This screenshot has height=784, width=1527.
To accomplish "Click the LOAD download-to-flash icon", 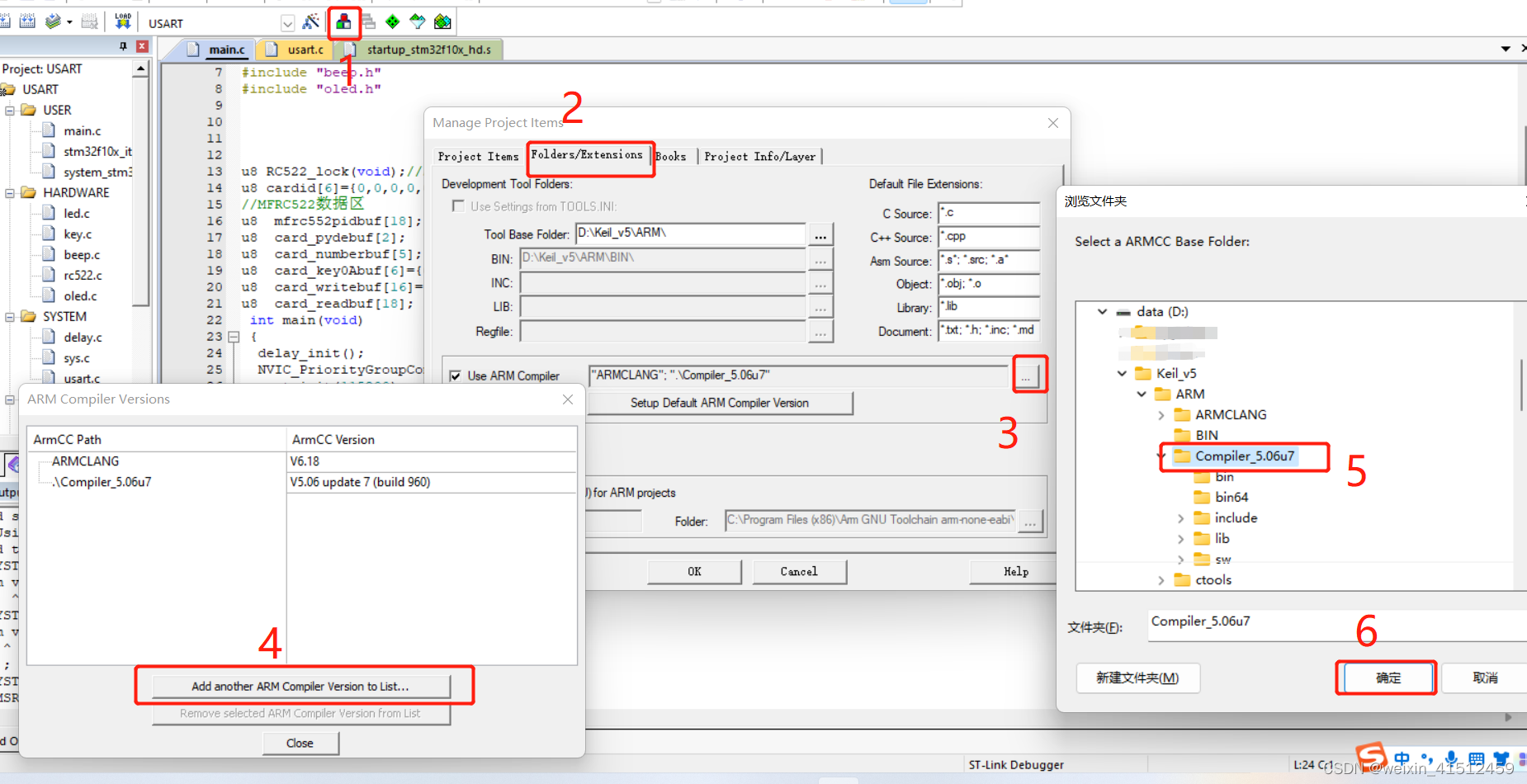I will pyautogui.click(x=122, y=22).
